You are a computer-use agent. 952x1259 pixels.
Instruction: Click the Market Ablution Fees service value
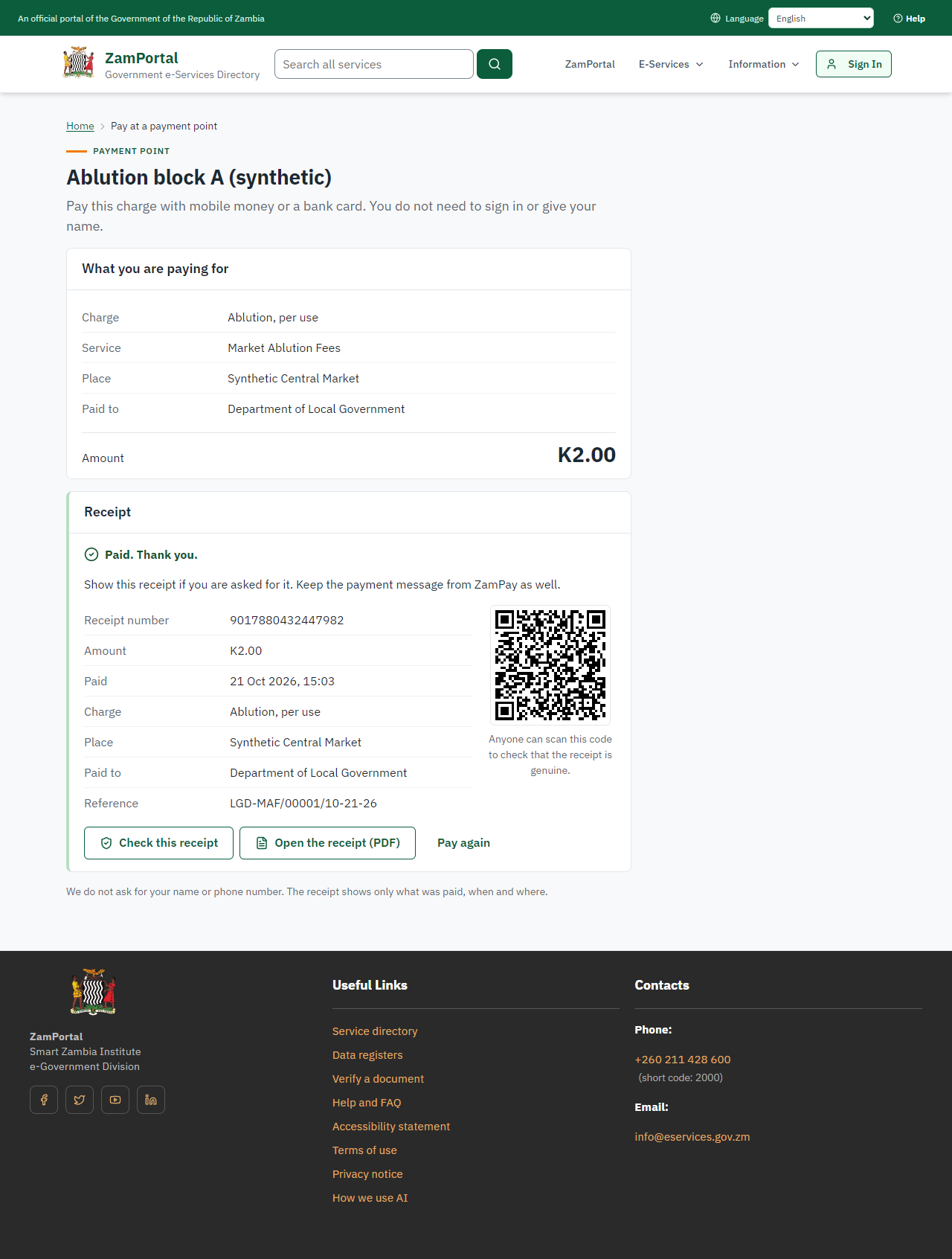(284, 348)
